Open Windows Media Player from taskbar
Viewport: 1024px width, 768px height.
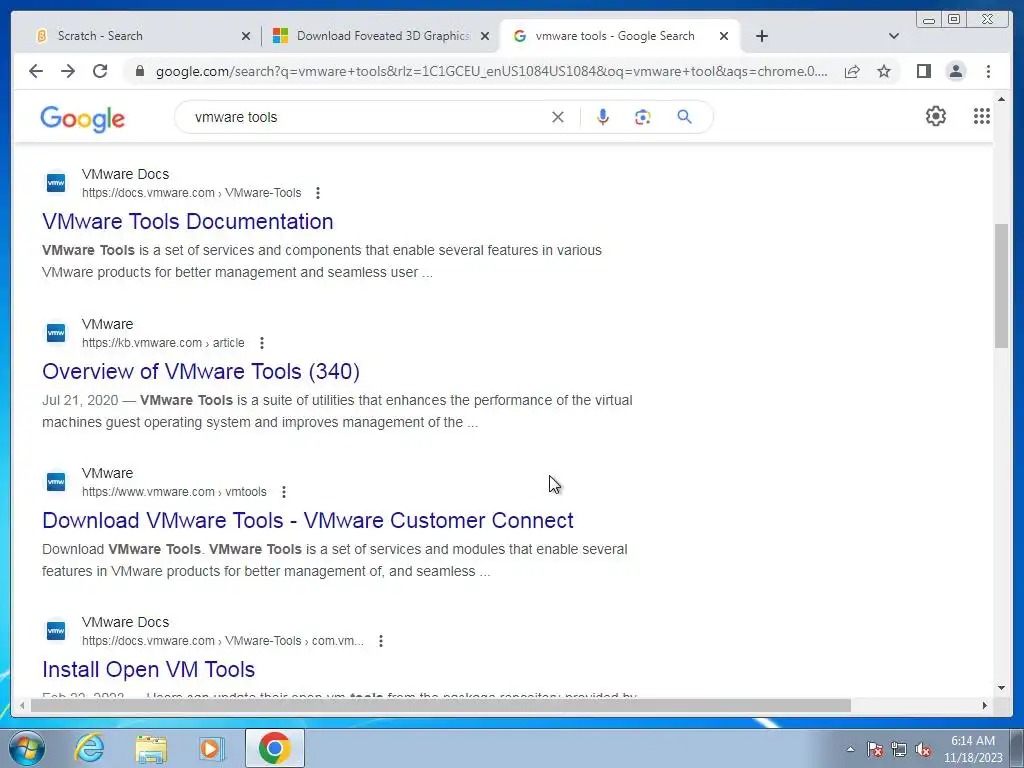(x=210, y=748)
